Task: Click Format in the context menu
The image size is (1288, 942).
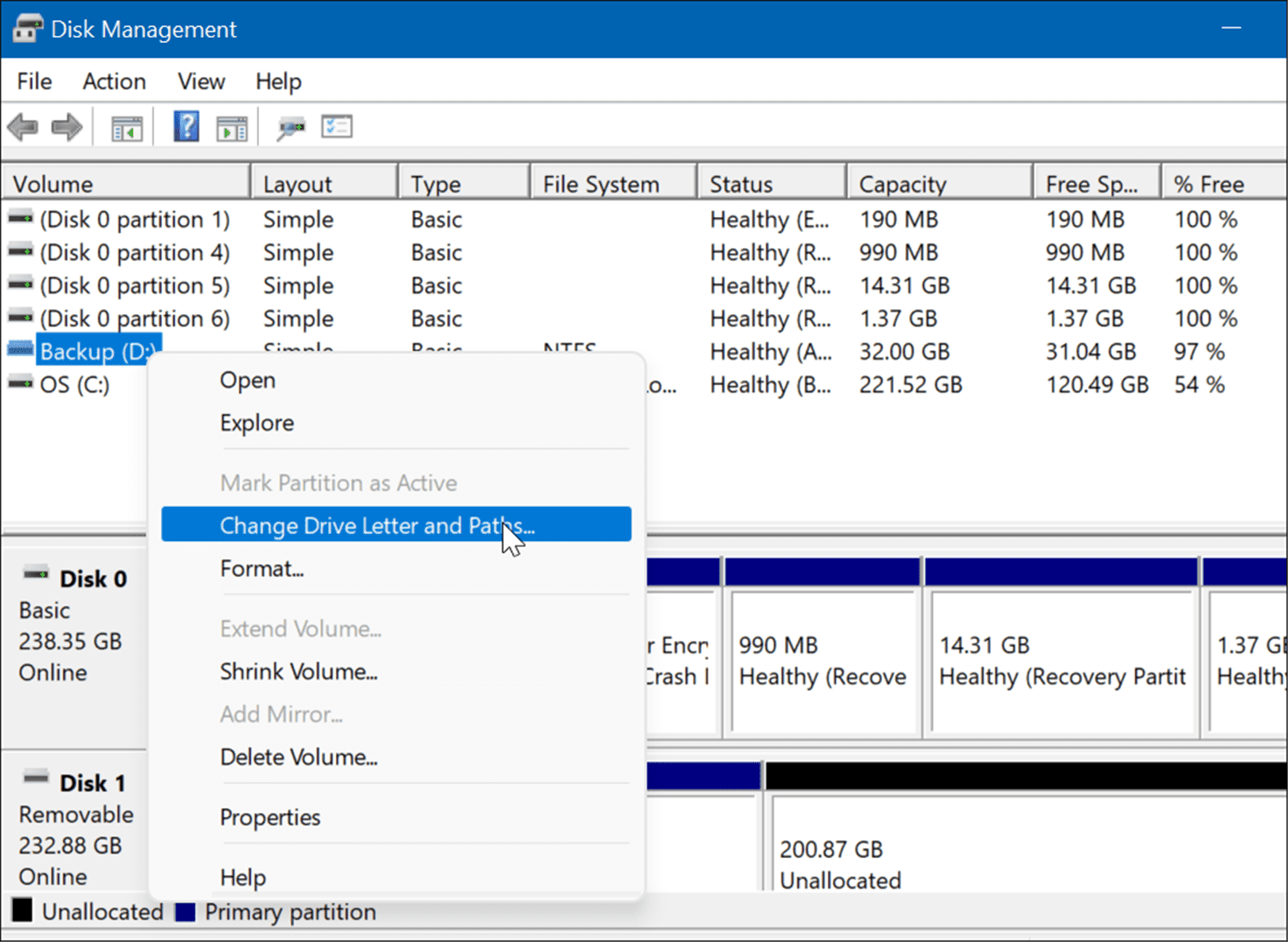Action: pos(261,568)
